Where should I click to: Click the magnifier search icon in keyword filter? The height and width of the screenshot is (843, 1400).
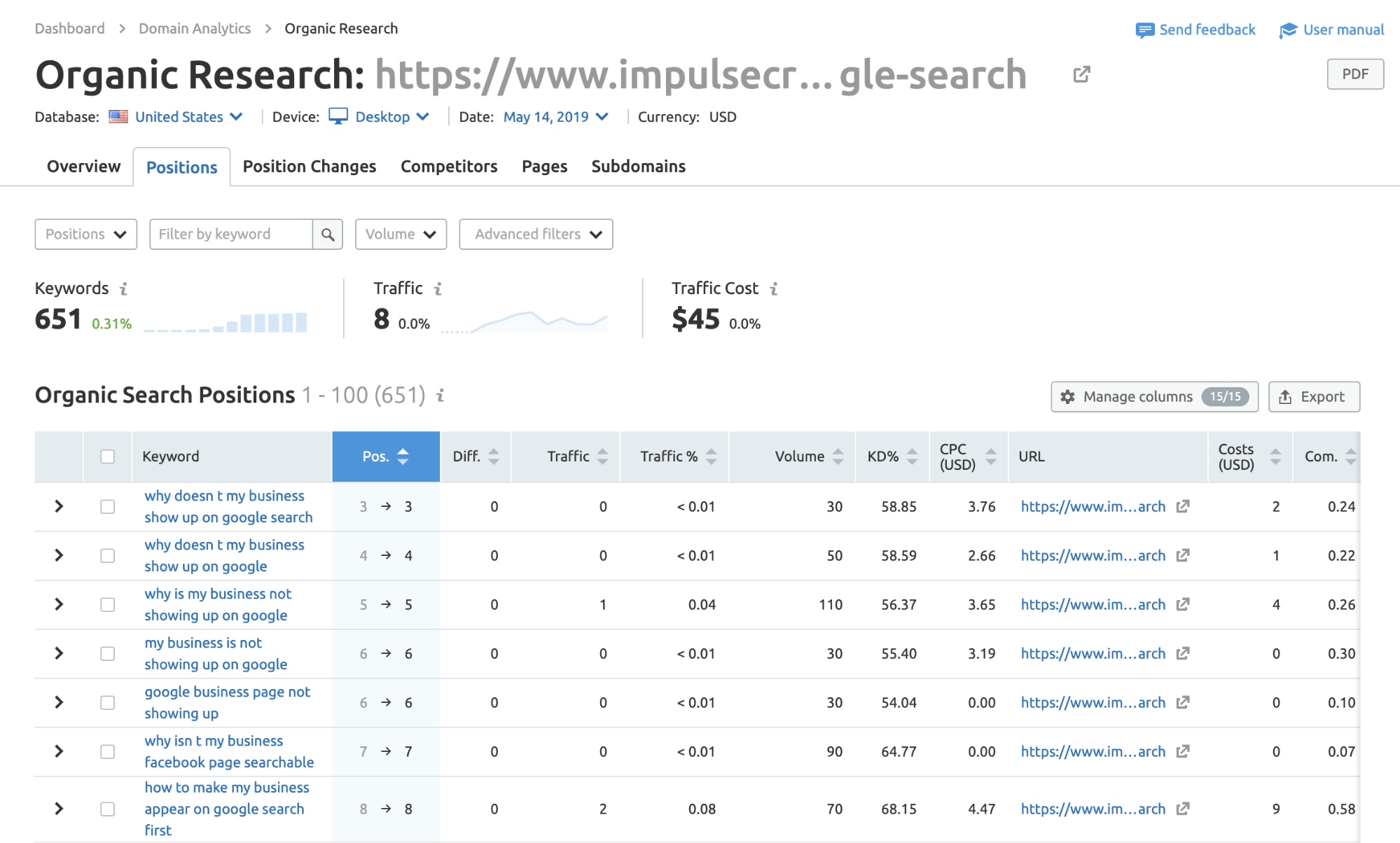pyautogui.click(x=327, y=235)
